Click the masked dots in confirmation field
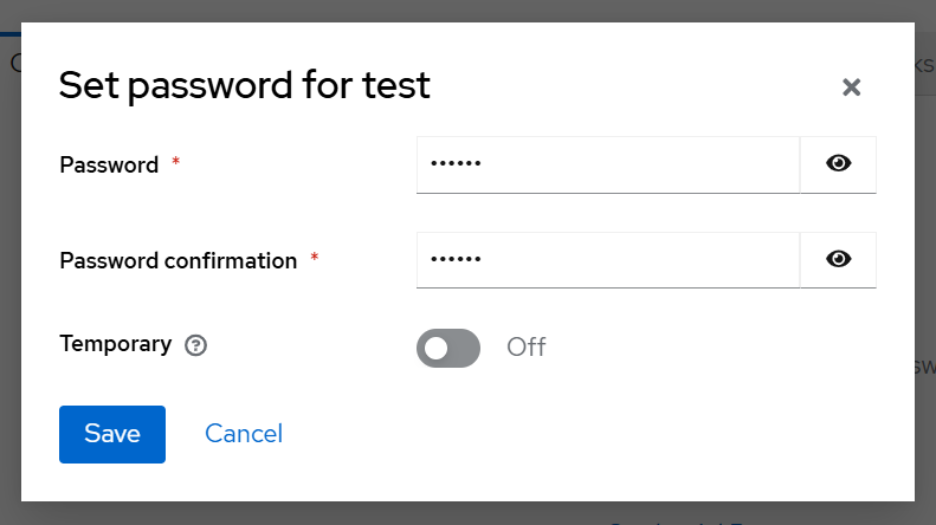 coord(456,260)
